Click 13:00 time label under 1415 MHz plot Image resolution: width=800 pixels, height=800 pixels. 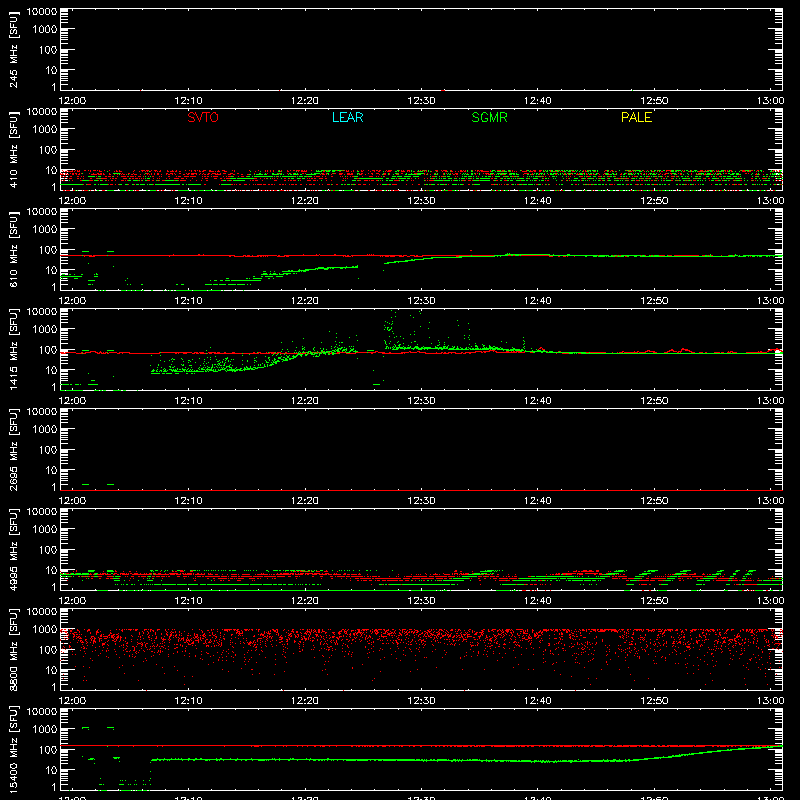[770, 401]
